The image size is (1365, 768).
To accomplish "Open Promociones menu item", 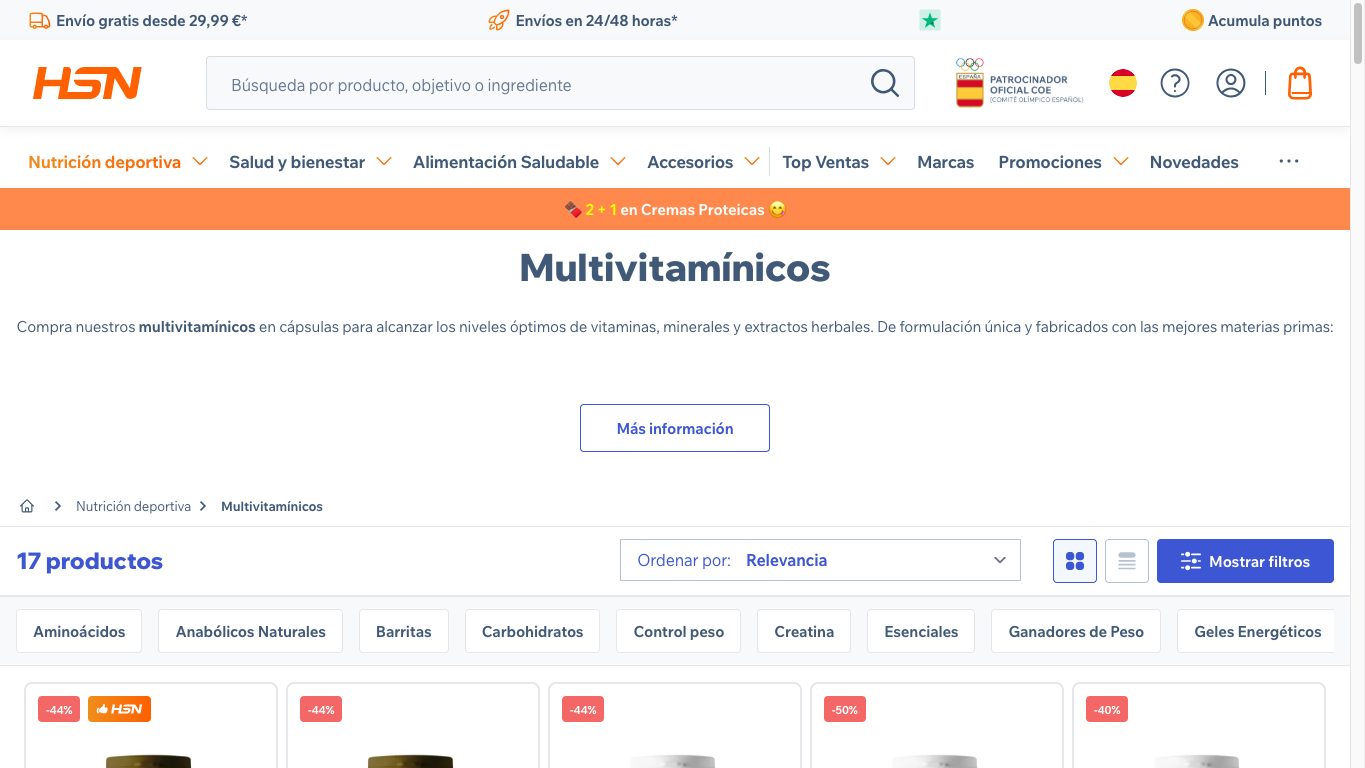I will 1050,162.
